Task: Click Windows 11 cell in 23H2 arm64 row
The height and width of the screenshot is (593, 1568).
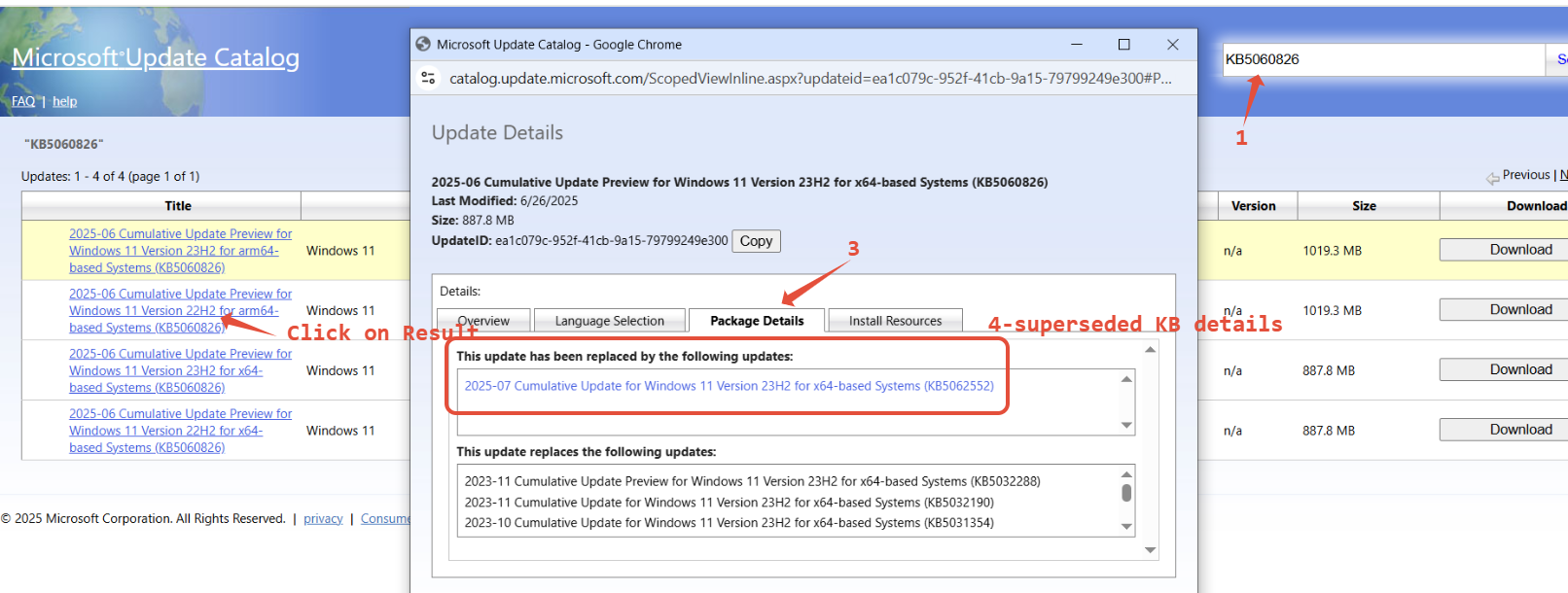Action: tap(340, 251)
